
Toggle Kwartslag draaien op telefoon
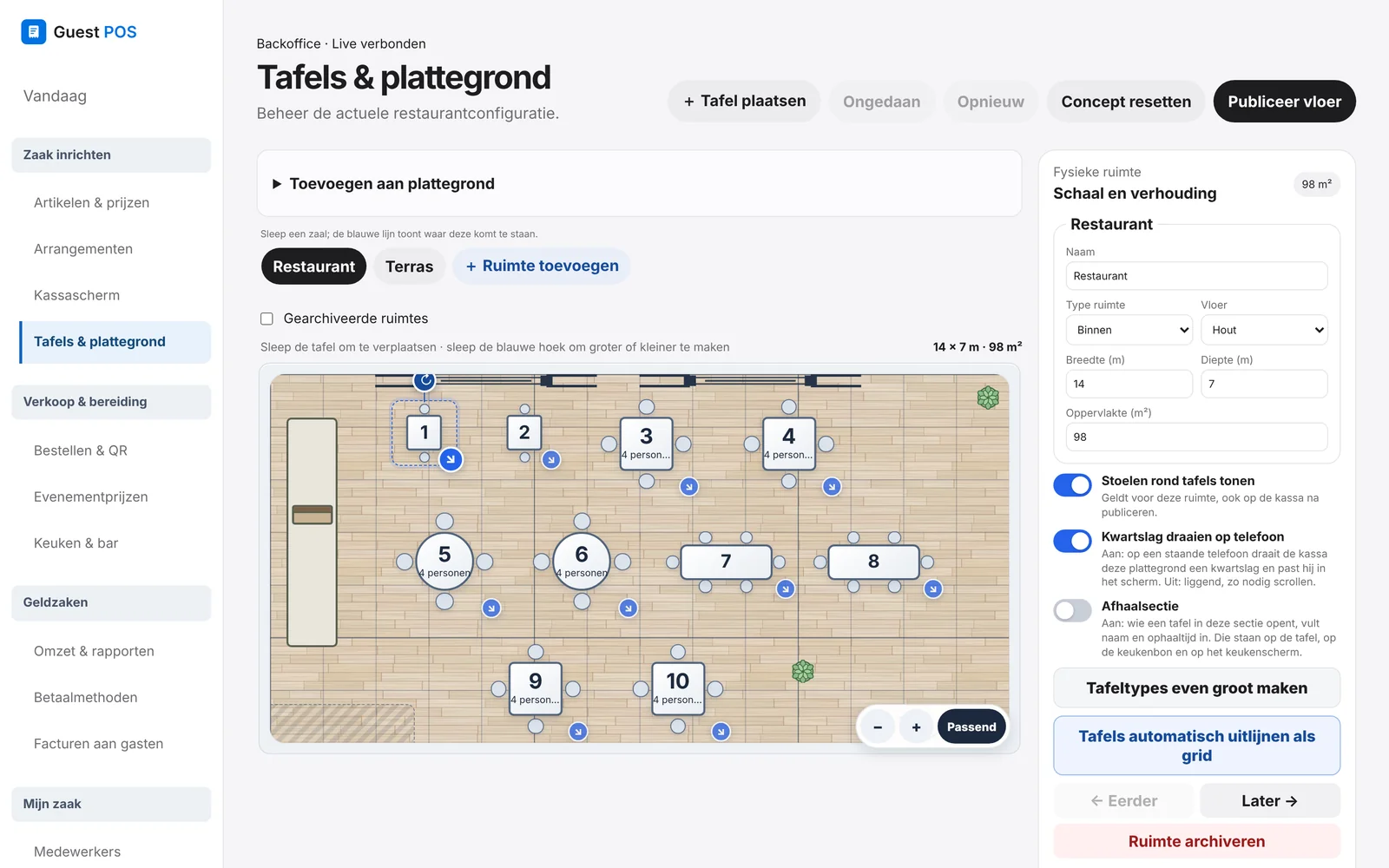1072,541
